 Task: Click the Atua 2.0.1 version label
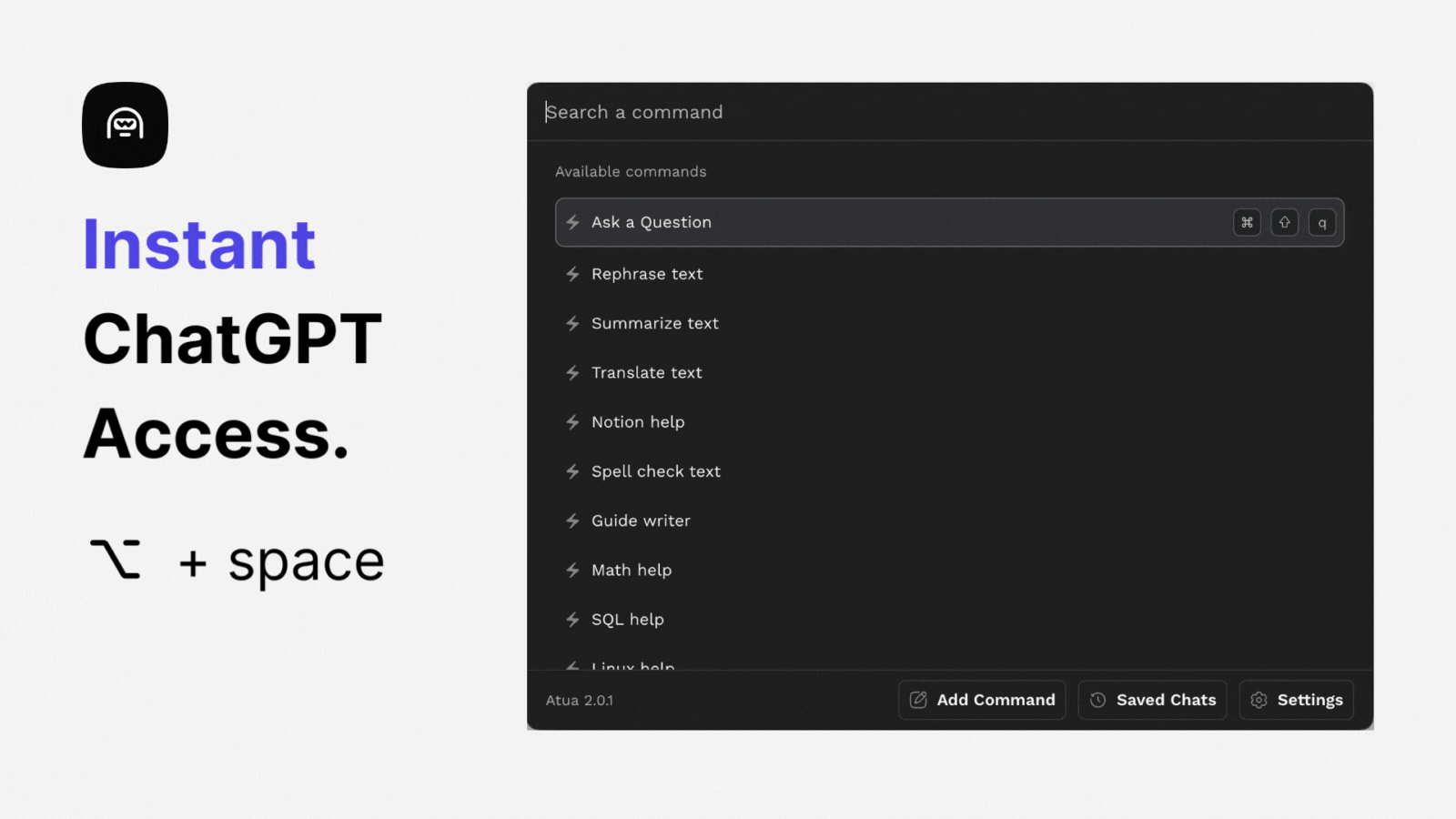(580, 700)
